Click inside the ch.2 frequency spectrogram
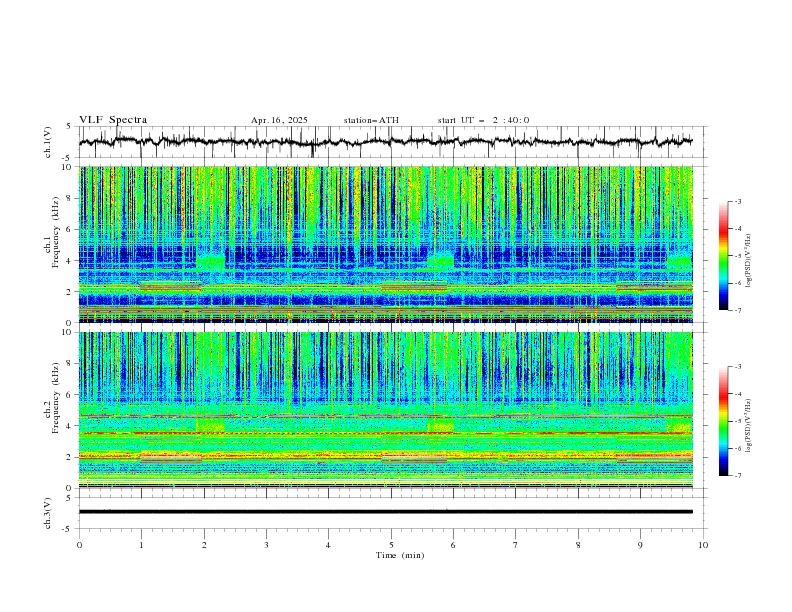This screenshot has height=612, width=792. [x=385, y=410]
